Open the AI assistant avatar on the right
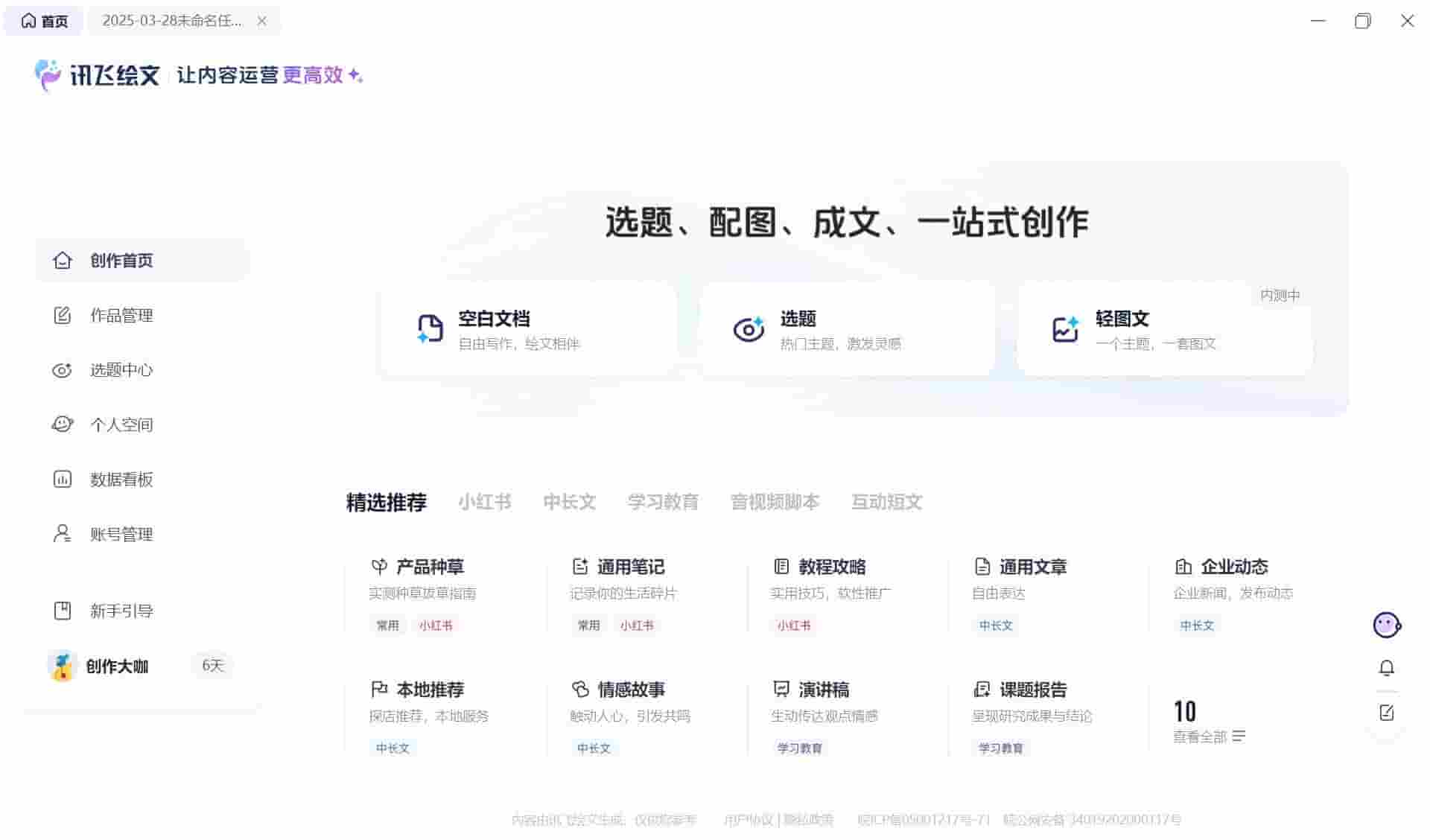 tap(1385, 626)
